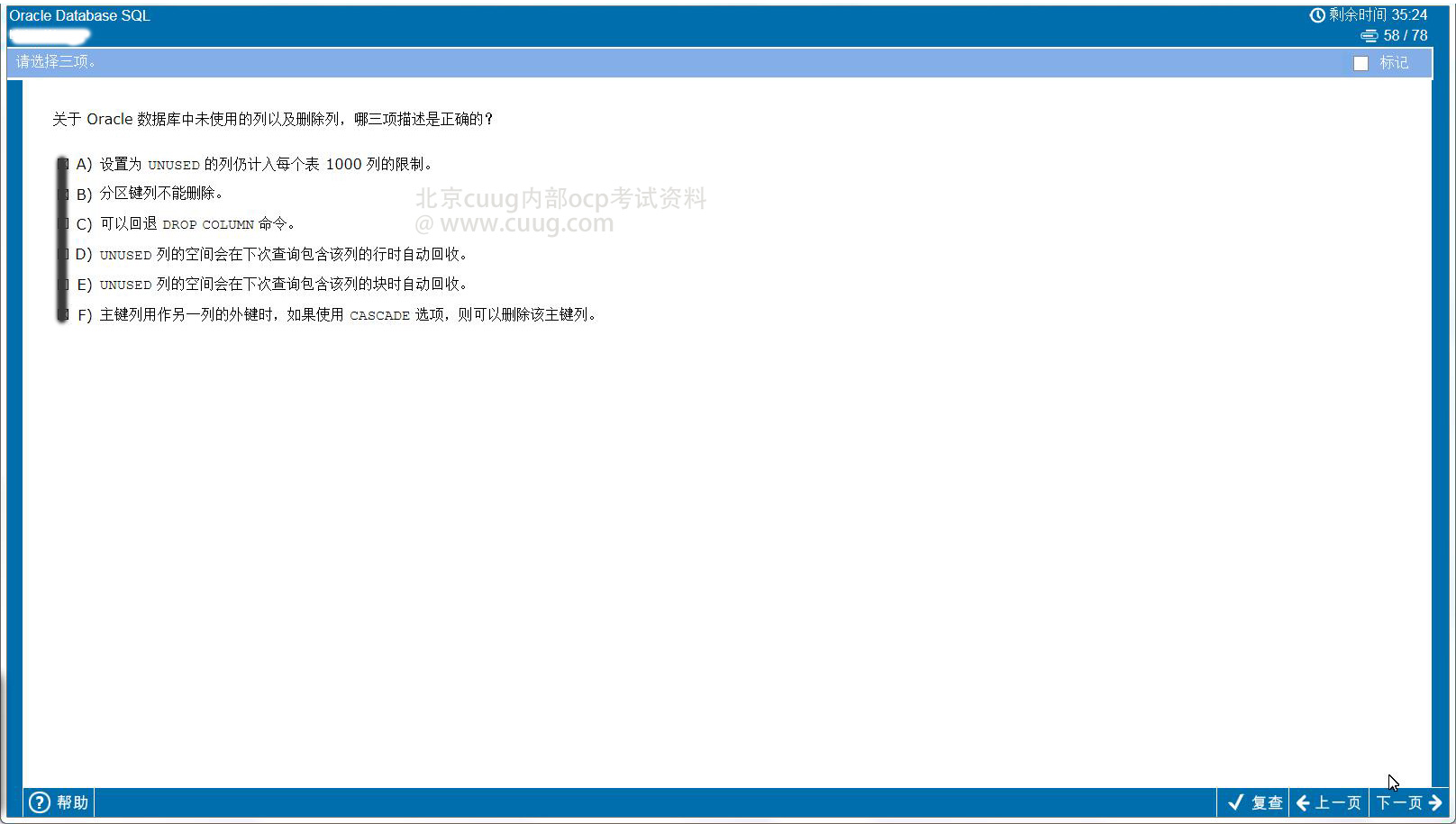The image size is (1456, 824).
Task: Select answer option A about UNUSED columns limit
Action: [62, 164]
